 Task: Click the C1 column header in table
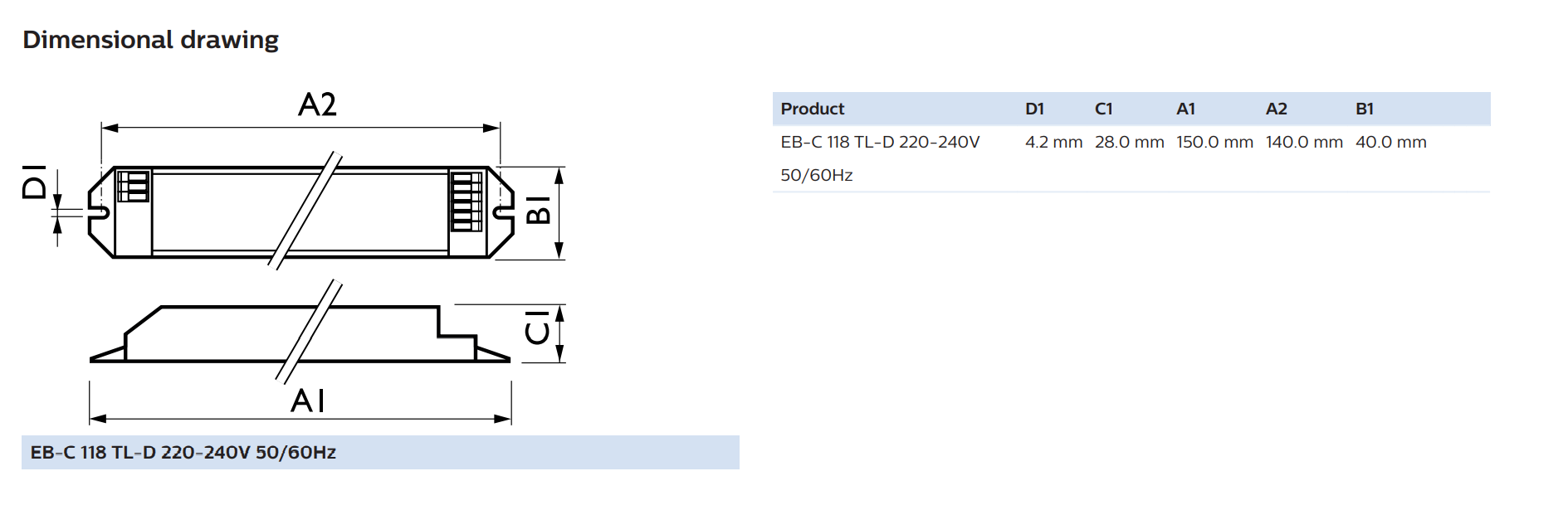click(x=1103, y=109)
